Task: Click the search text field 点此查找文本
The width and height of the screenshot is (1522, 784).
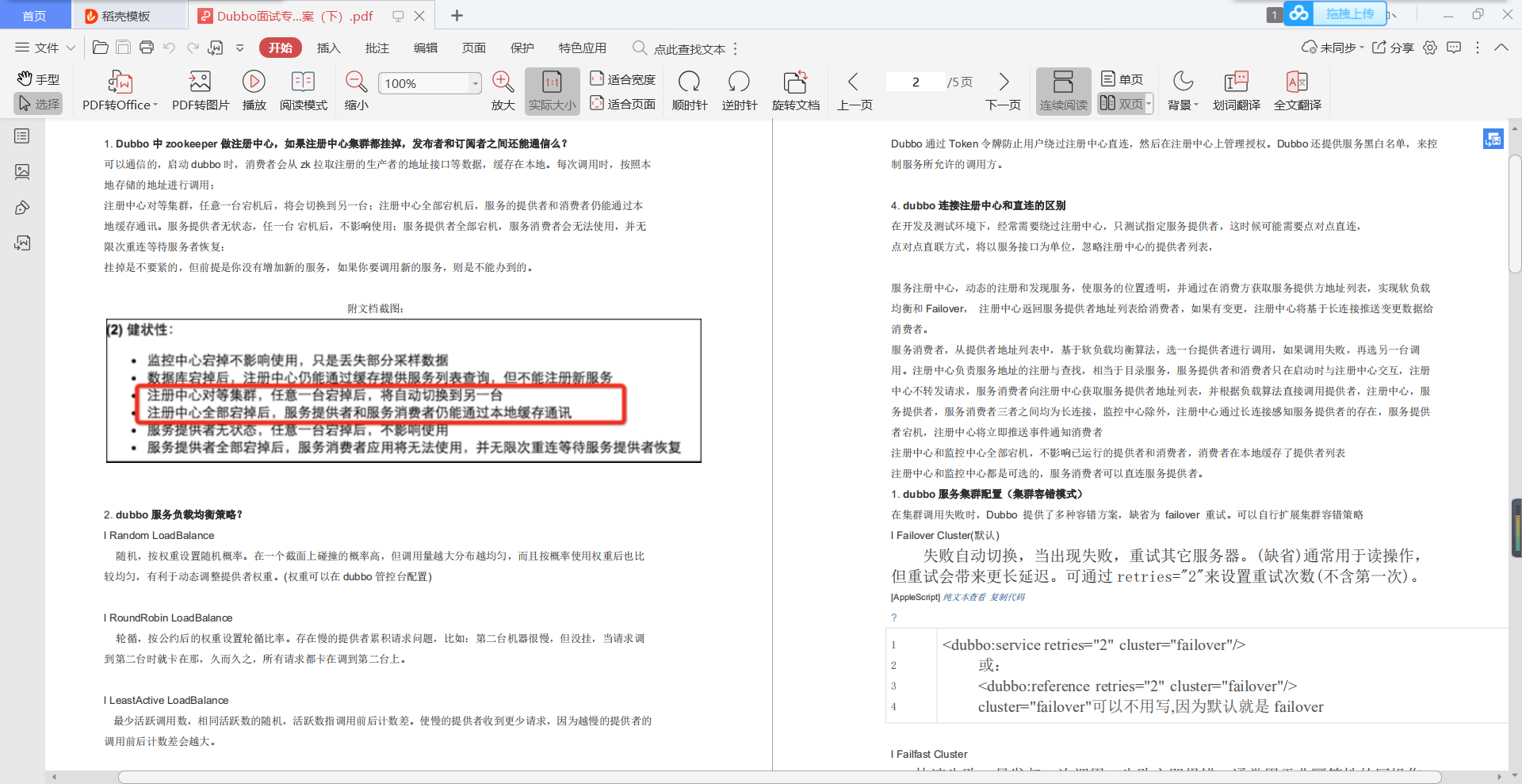Action: click(x=690, y=48)
